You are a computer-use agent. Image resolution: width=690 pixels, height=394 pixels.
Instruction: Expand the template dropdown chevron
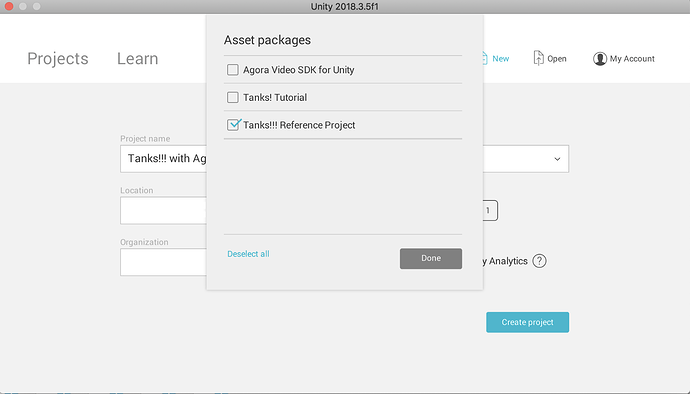click(557, 159)
